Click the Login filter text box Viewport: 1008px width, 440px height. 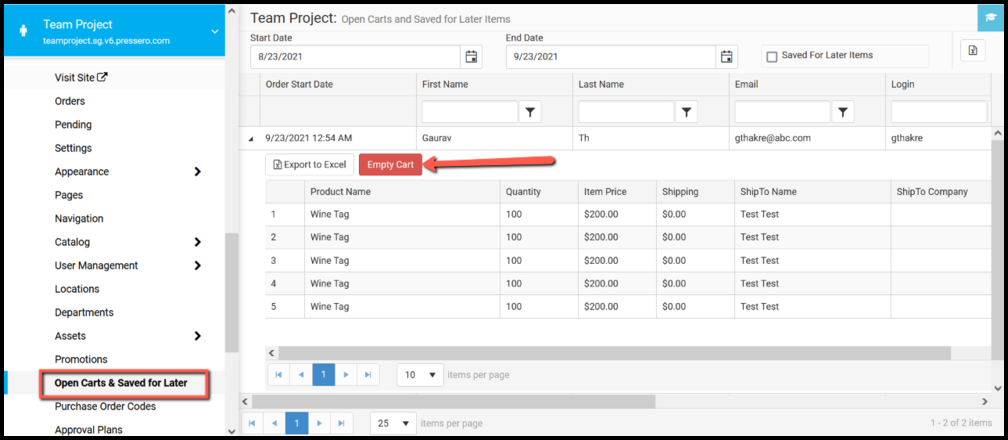pyautogui.click(x=939, y=112)
